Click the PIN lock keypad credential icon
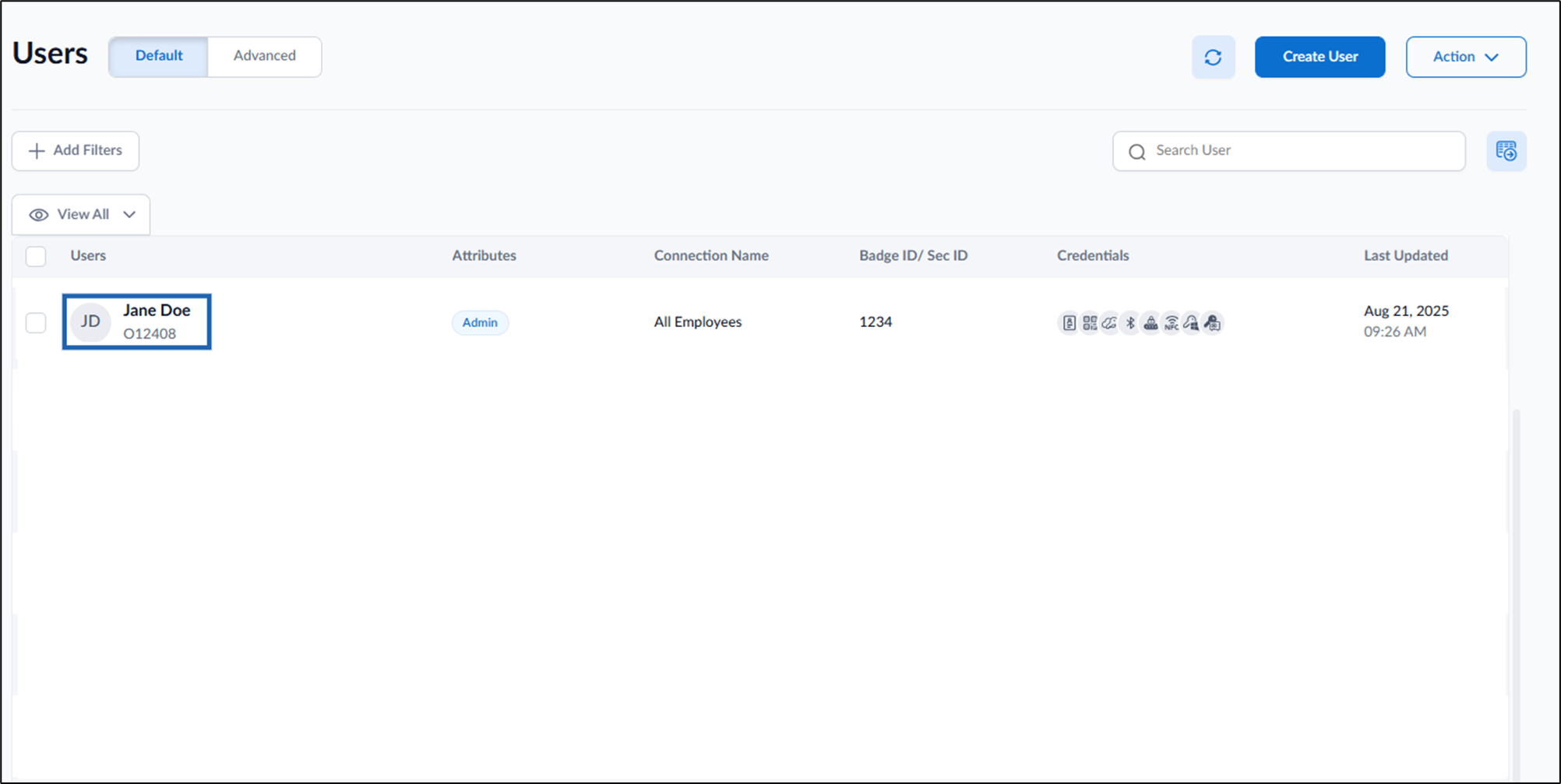The width and height of the screenshot is (1561, 784). [1150, 322]
